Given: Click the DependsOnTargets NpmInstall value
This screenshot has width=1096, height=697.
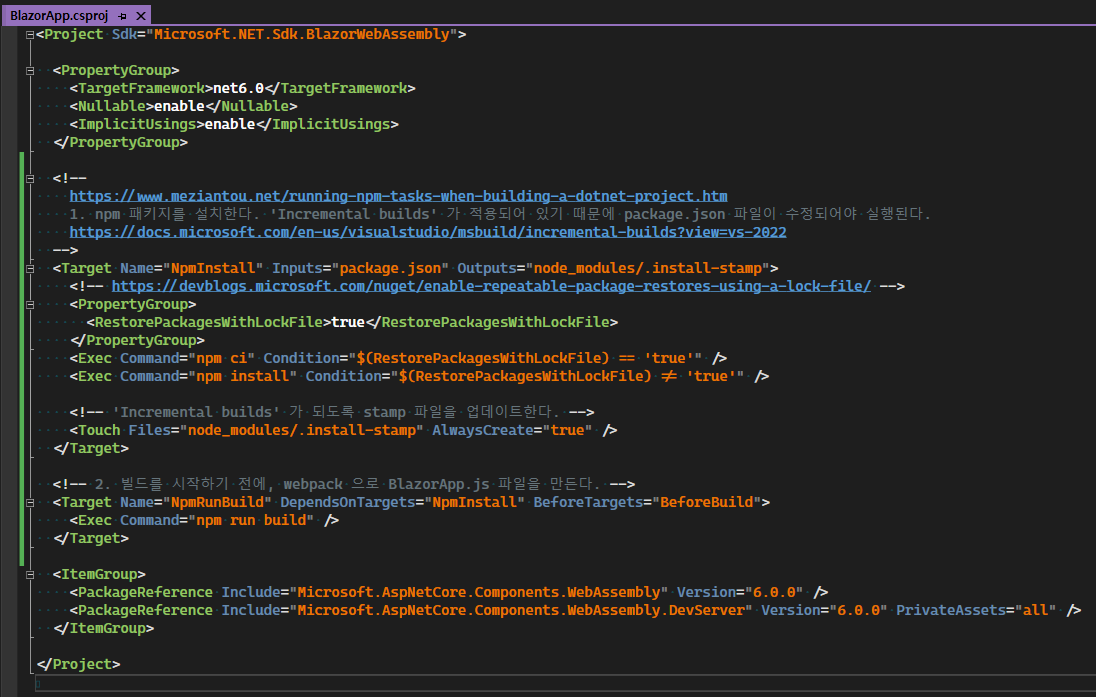Looking at the screenshot, I should click(475, 503).
